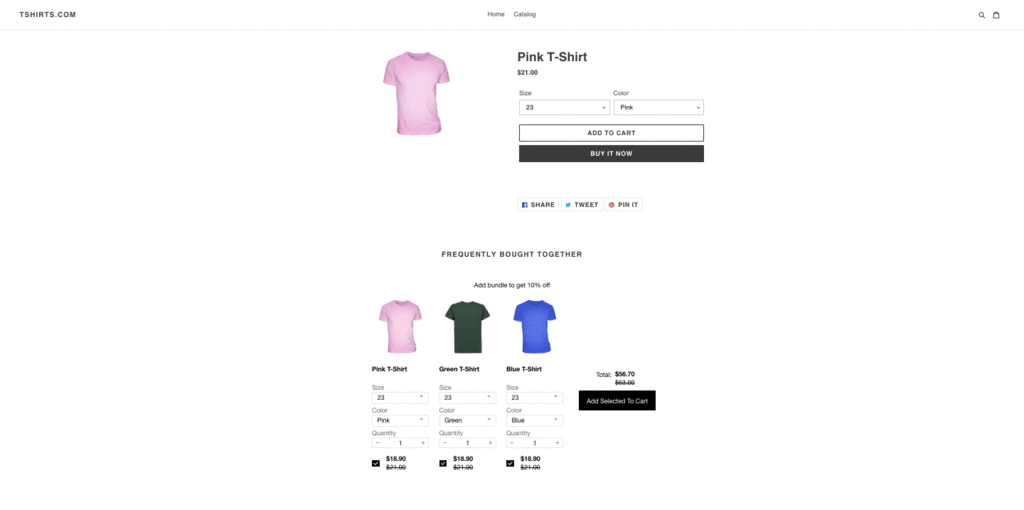Image resolution: width=1024 pixels, height=510 pixels.
Task: Uncheck the Pink T-Shirt bundle checkbox
Action: pos(376,463)
